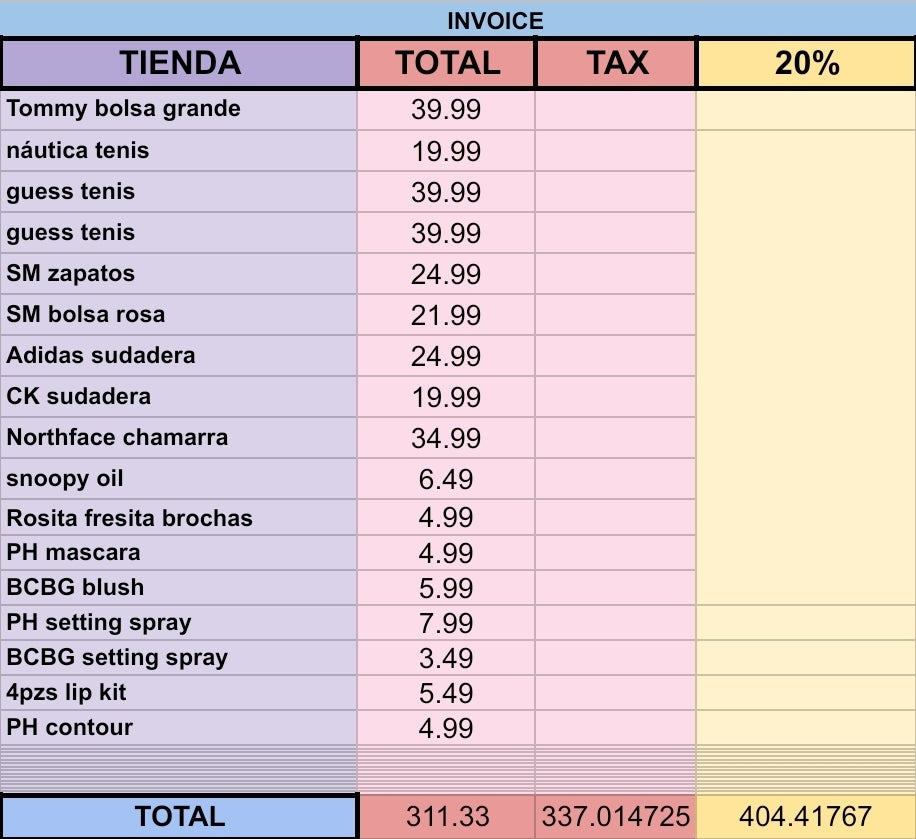Viewport: 916px width, 839px height.
Task: Click the Tommy bolsa grande cell
Action: tap(180, 109)
